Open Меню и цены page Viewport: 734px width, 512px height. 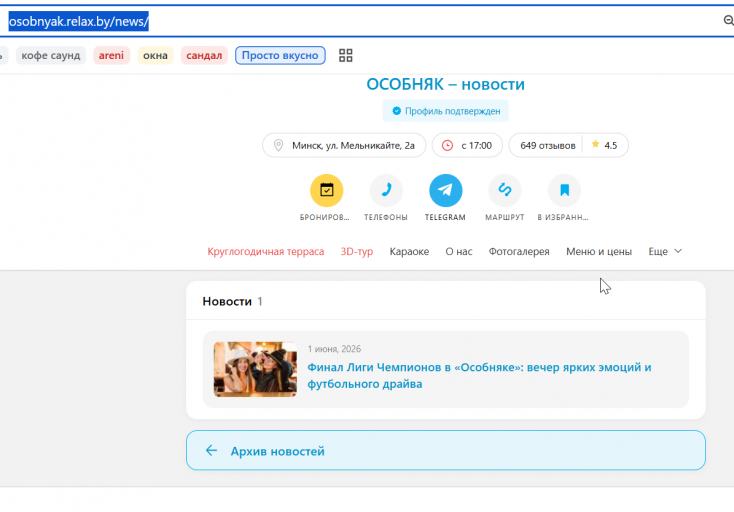[x=599, y=251]
